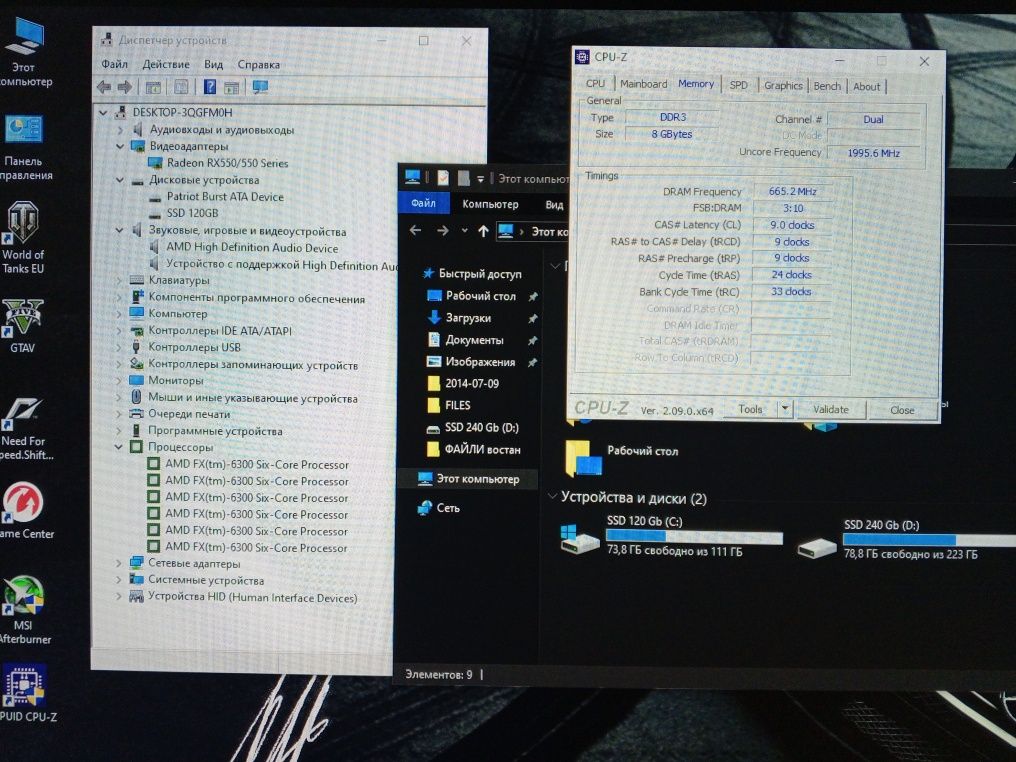Open the GTAV desktop shortcut
Image resolution: width=1016 pixels, height=762 pixels.
(x=23, y=325)
